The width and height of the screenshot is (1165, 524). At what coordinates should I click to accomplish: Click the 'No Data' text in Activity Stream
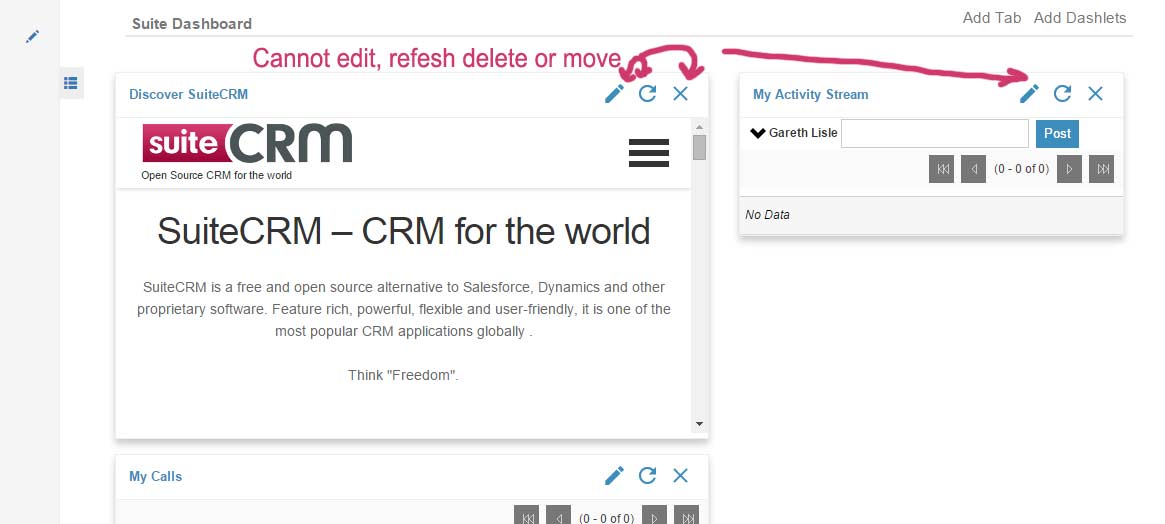(768, 215)
